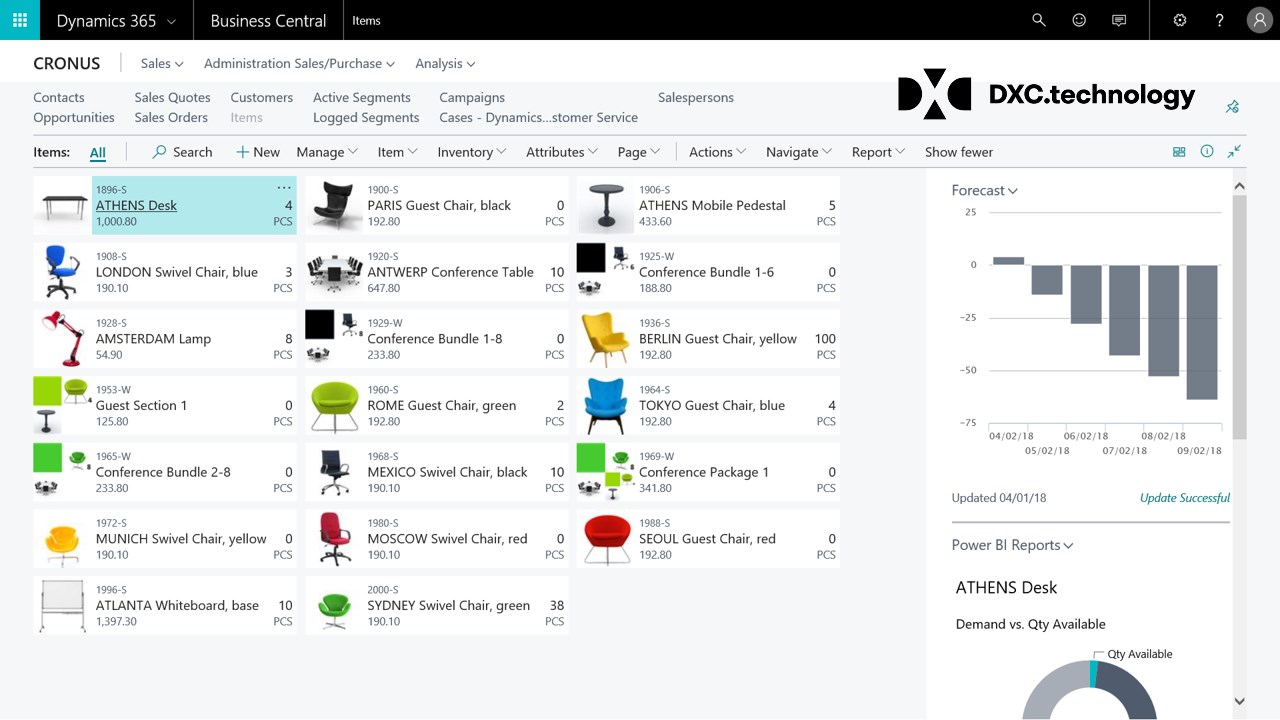Open the Item action dropdown

397,152
